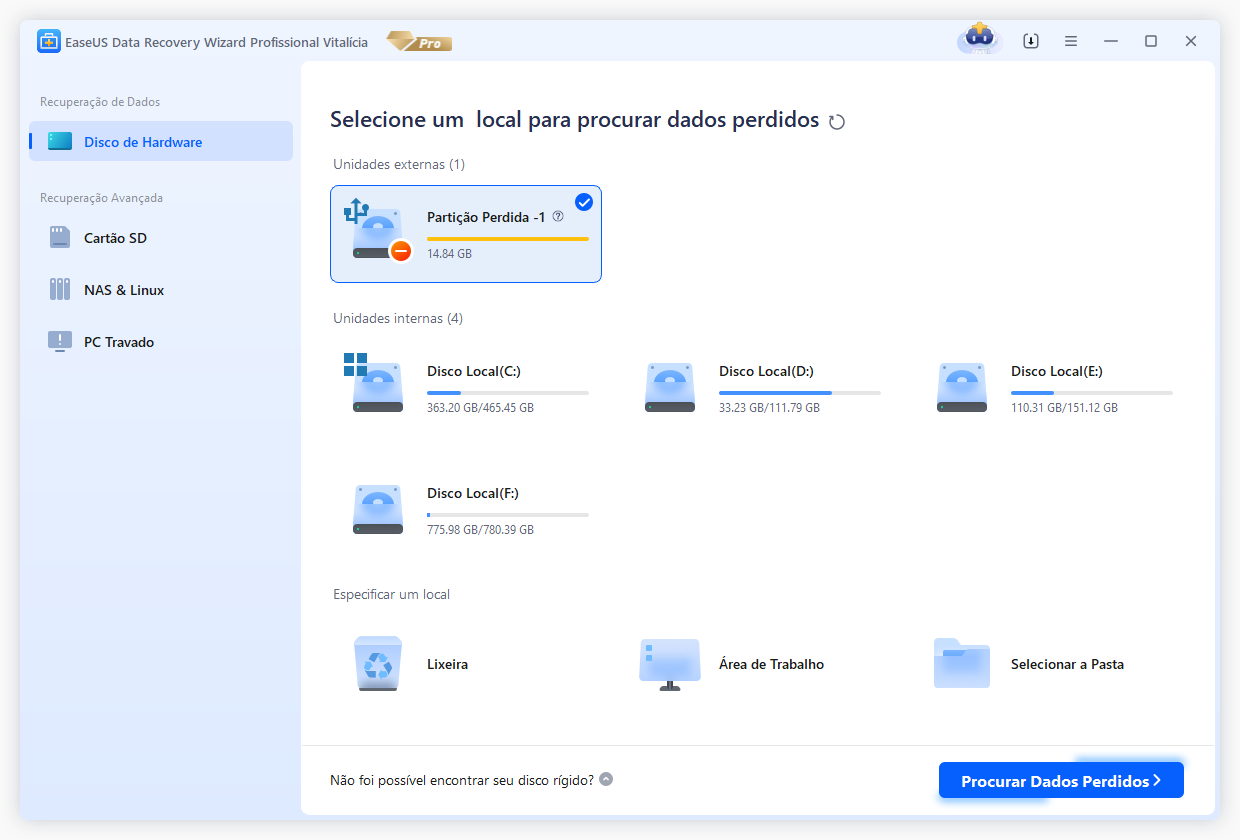The image size is (1240, 840).
Task: Open the AI assistant robot icon
Action: coord(978,40)
